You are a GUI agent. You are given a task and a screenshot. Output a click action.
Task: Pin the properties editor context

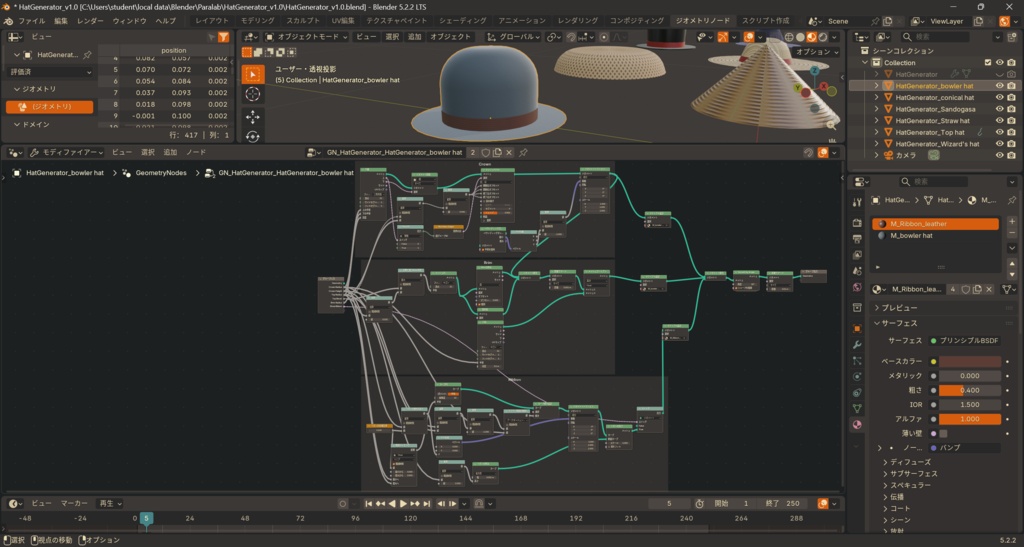[x=1012, y=200]
